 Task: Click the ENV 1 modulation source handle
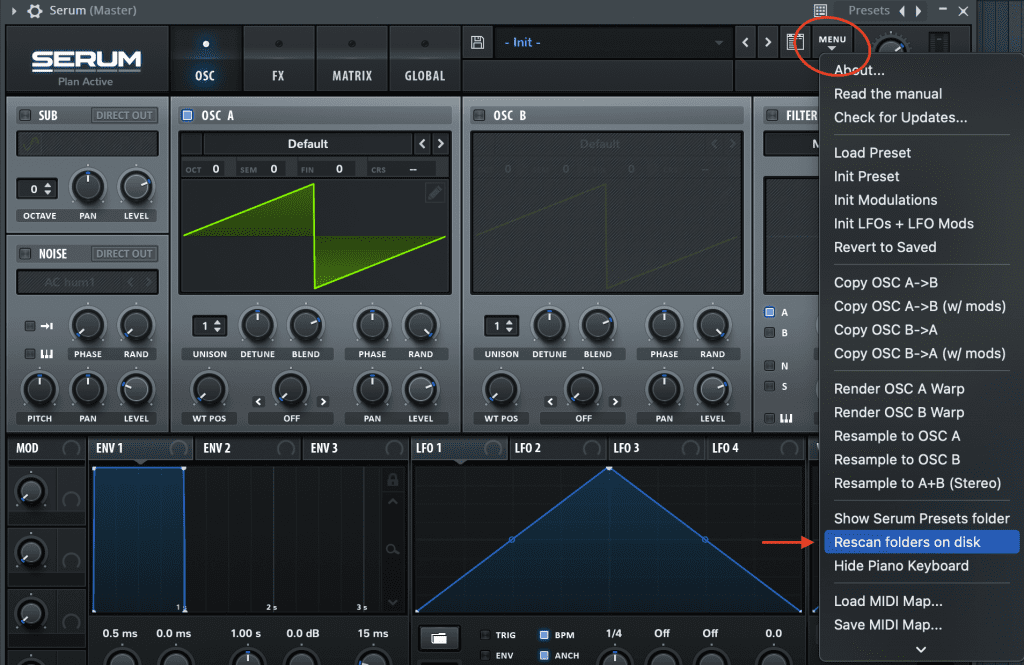pyautogui.click(x=178, y=448)
